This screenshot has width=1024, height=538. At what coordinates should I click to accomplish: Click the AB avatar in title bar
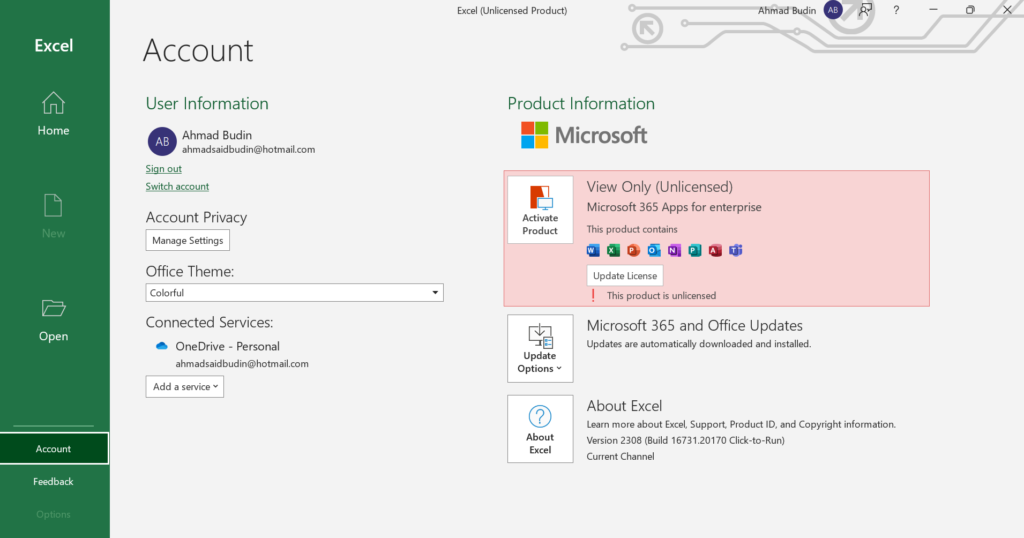pos(833,10)
